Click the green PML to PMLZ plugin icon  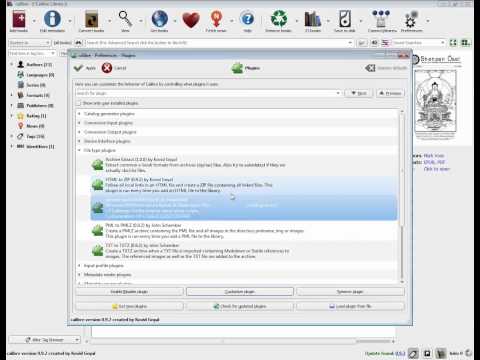click(97, 230)
